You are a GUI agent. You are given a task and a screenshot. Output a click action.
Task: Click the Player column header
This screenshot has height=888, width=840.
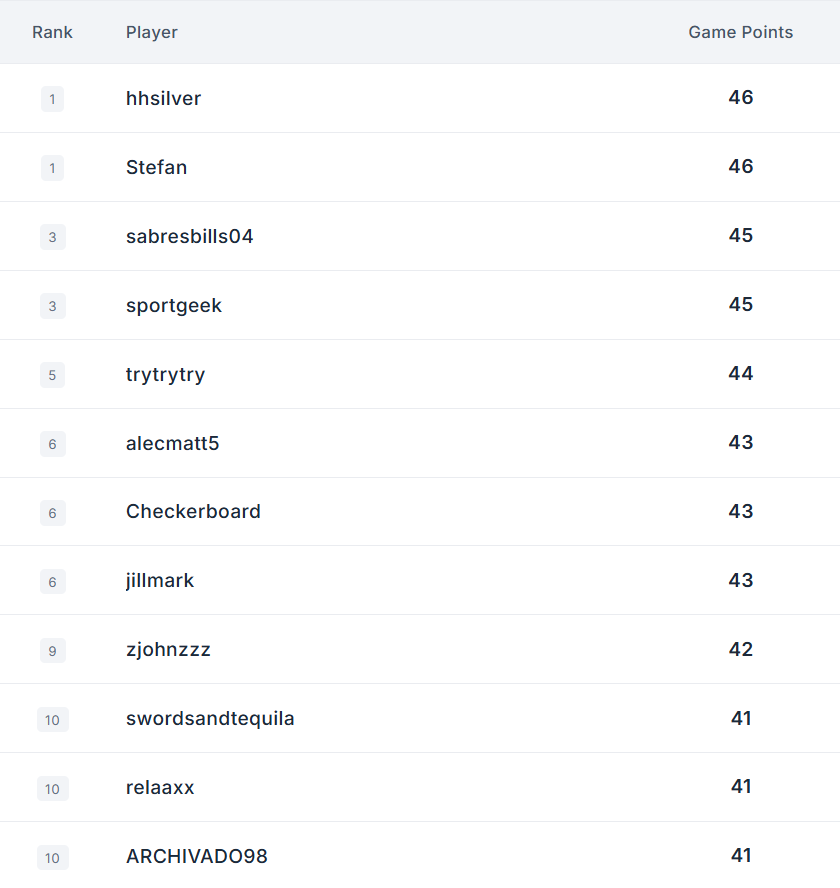click(x=151, y=32)
